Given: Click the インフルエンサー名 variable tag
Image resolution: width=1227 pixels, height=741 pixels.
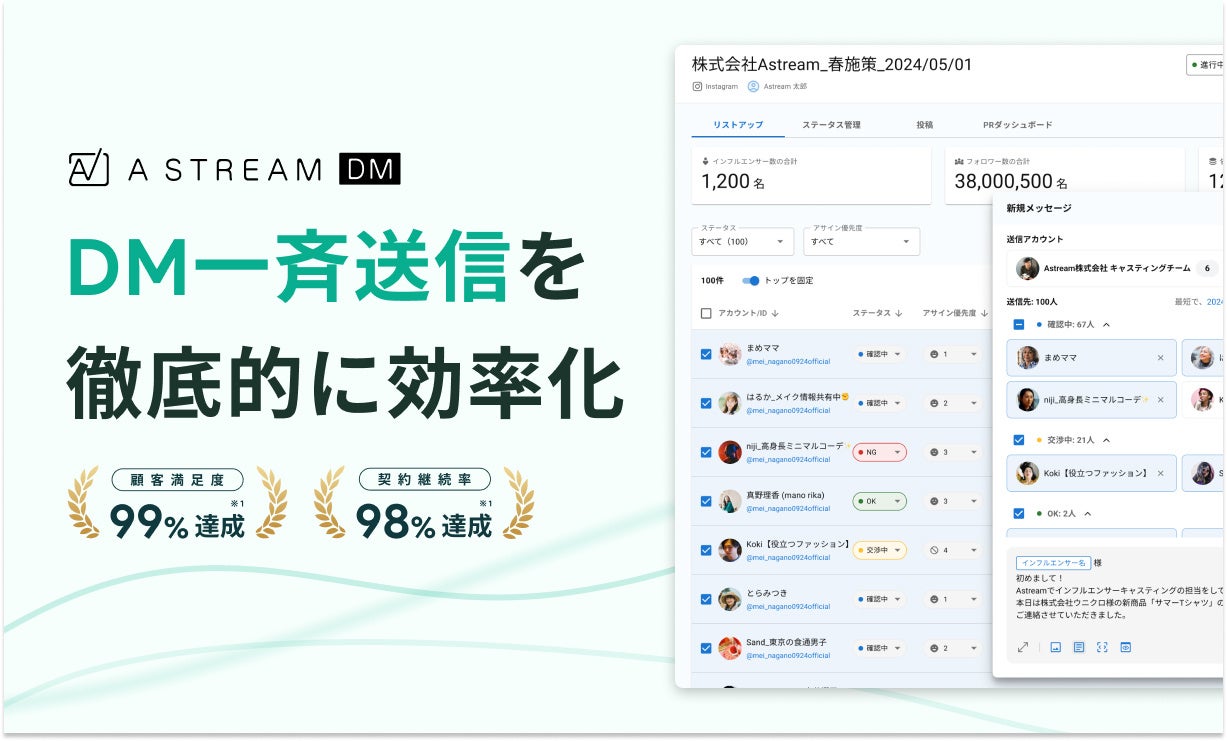Looking at the screenshot, I should (1053, 564).
